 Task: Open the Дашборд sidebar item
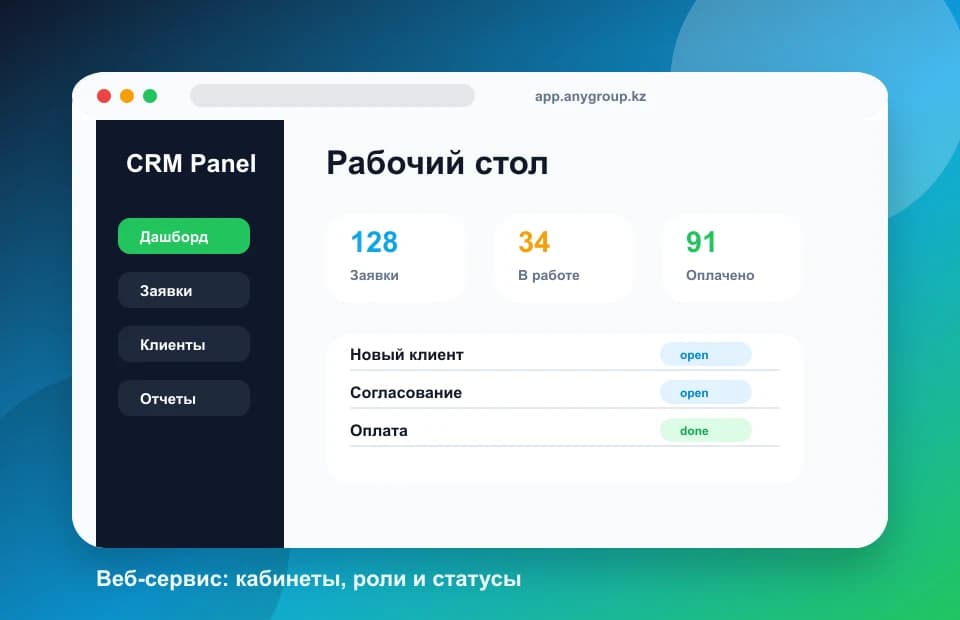click(184, 236)
